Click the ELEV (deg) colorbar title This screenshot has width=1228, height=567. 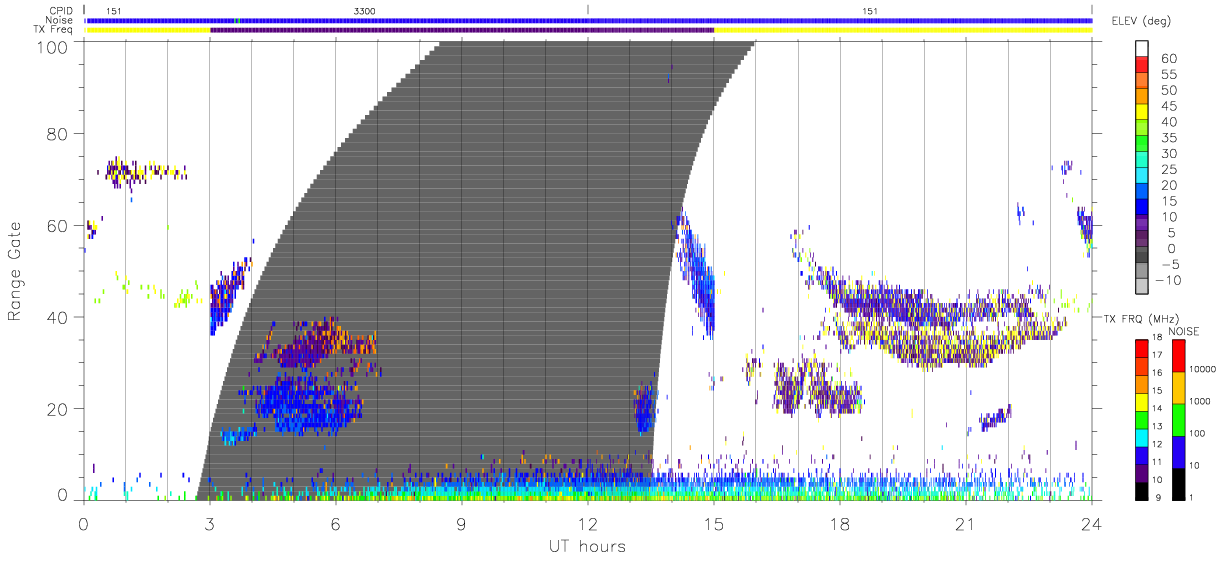point(1142,21)
